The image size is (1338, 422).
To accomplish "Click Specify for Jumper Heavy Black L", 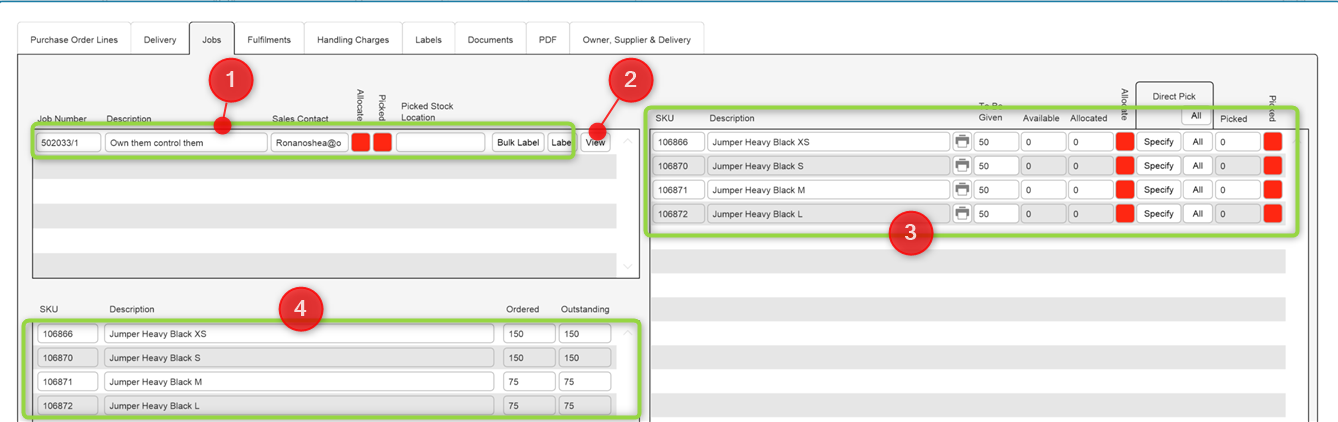I will (x=1158, y=214).
